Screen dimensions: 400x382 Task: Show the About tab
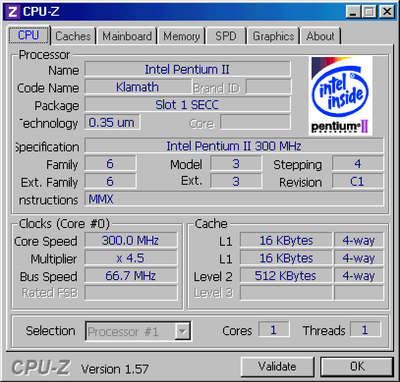click(x=320, y=36)
